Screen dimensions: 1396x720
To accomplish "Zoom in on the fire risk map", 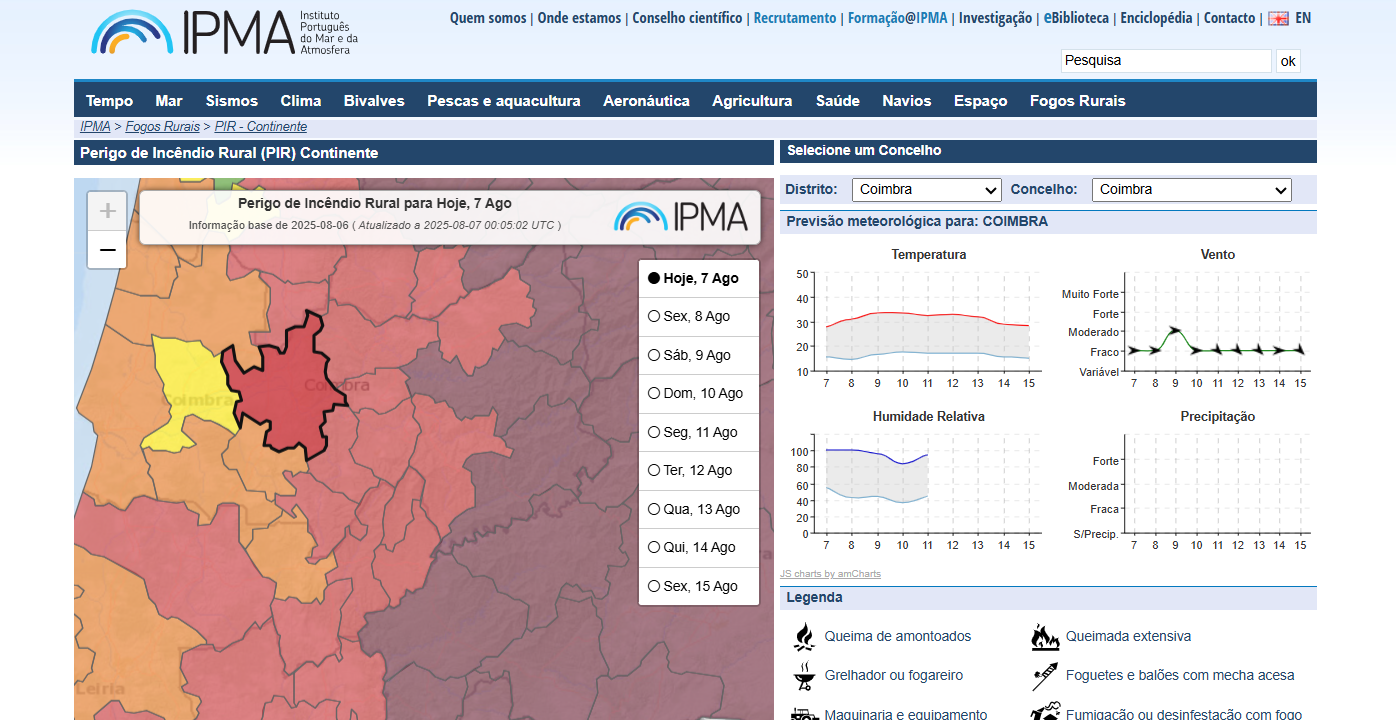I will (107, 211).
